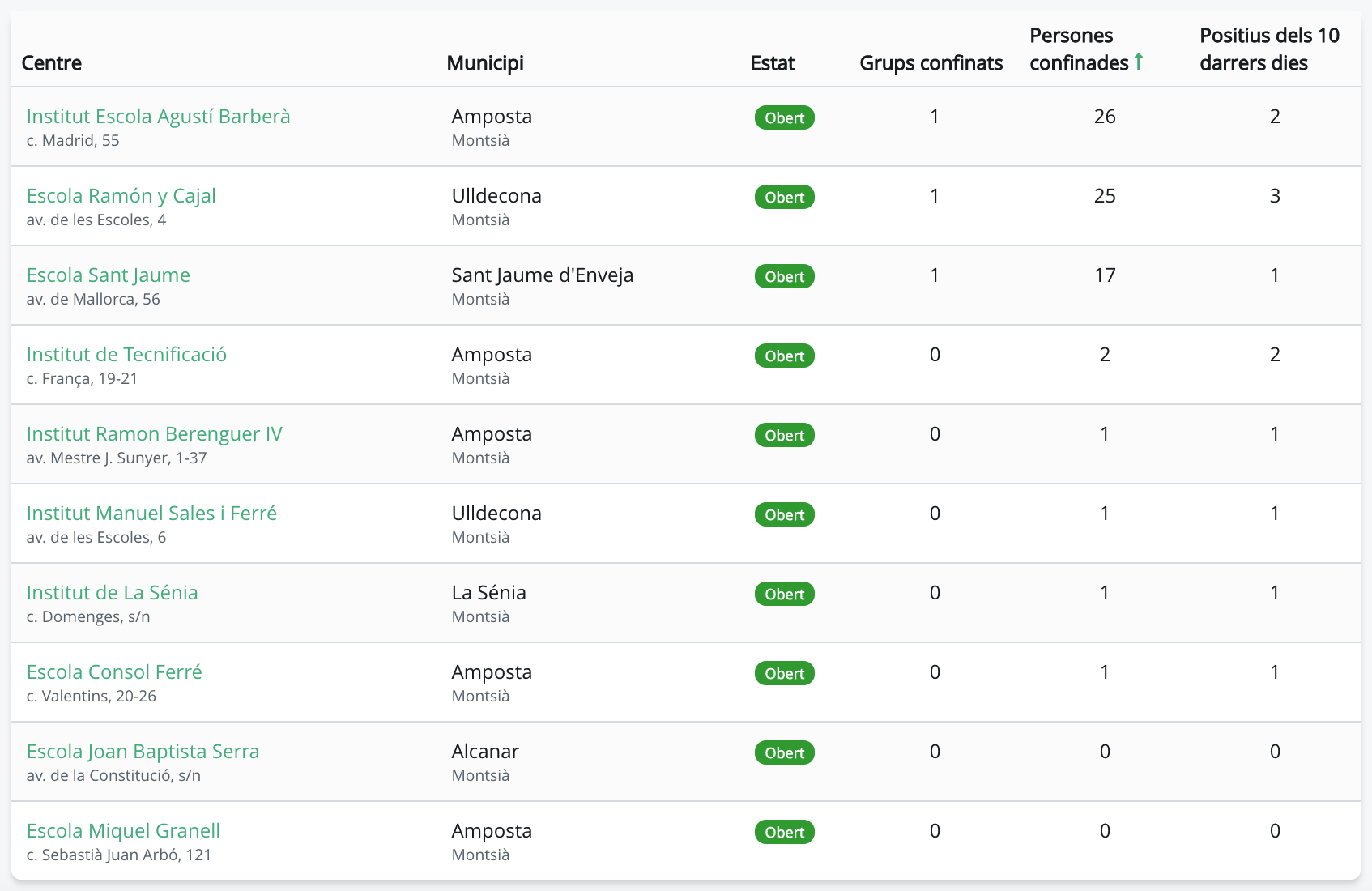This screenshot has width=1372, height=891.
Task: Click Amposta in Institut de Tecnificació row
Action: tap(492, 355)
